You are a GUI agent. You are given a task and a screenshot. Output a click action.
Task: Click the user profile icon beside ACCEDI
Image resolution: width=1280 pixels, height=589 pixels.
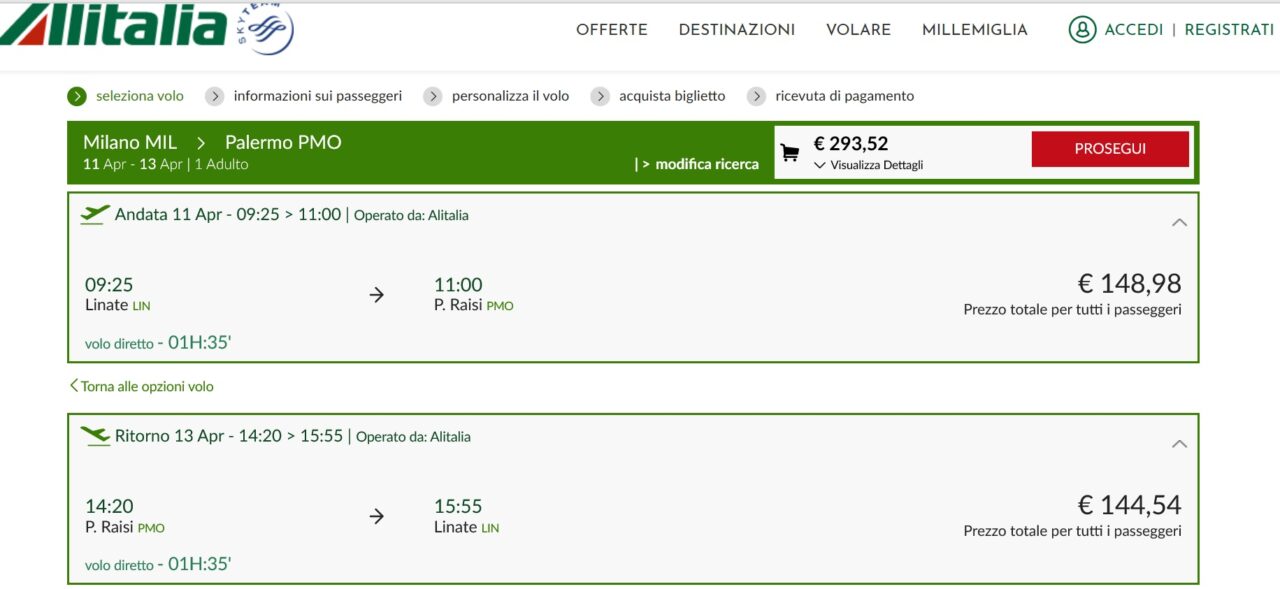[x=1082, y=30]
